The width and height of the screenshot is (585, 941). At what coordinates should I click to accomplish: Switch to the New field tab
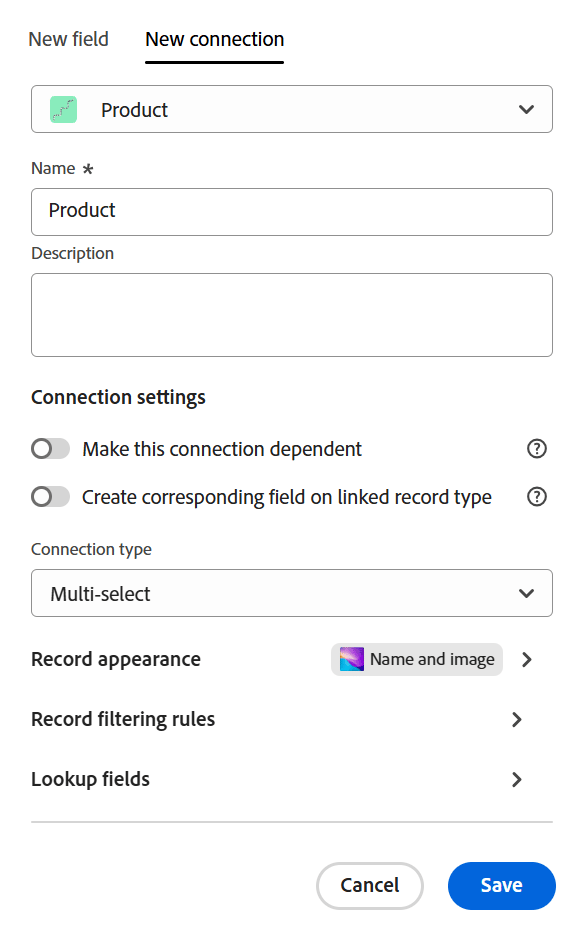(x=68, y=40)
